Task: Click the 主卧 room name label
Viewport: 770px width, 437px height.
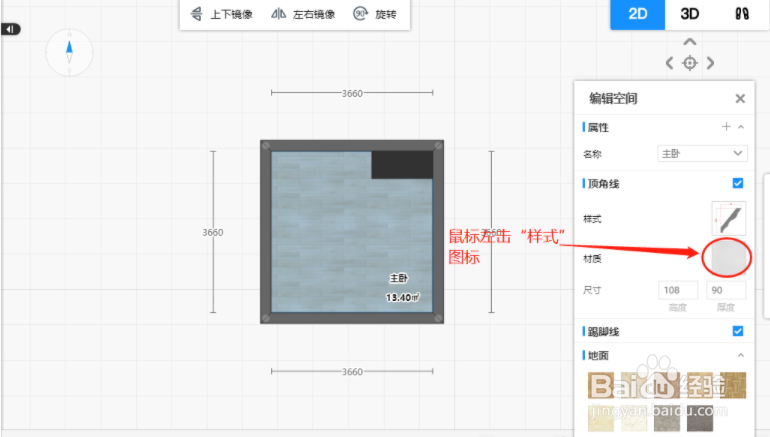Action: [x=398, y=278]
